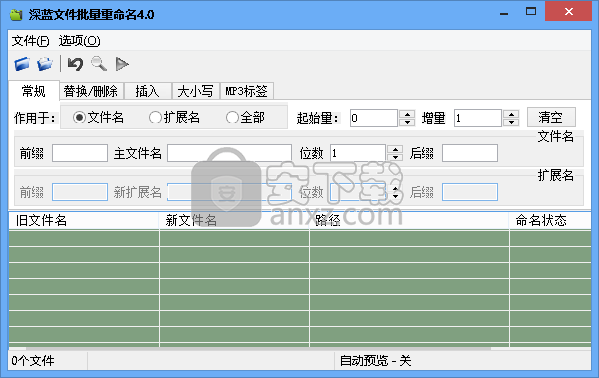The image size is (599, 378).
Task: Switch to the 常规 tab
Action: point(34,91)
